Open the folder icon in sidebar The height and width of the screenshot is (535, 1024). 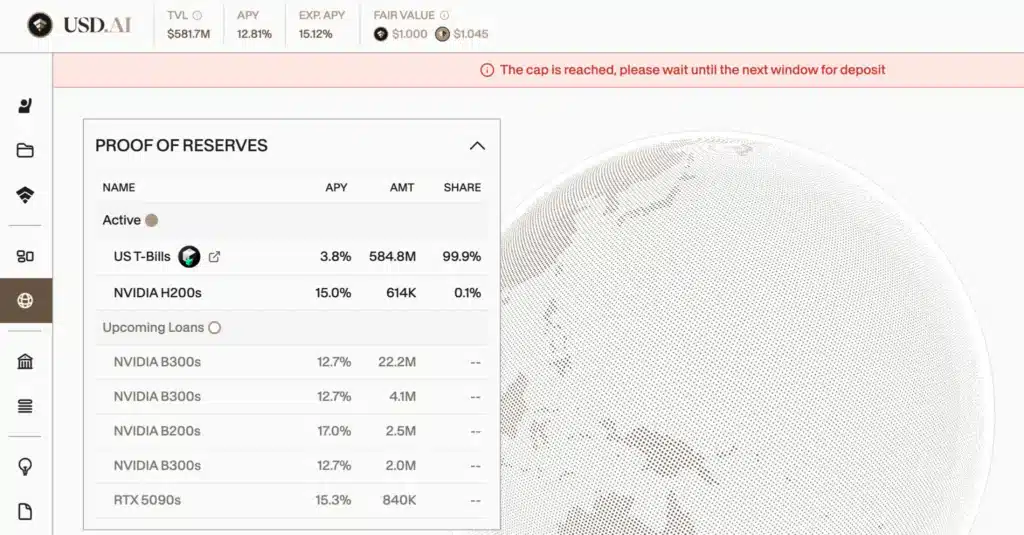coord(25,151)
